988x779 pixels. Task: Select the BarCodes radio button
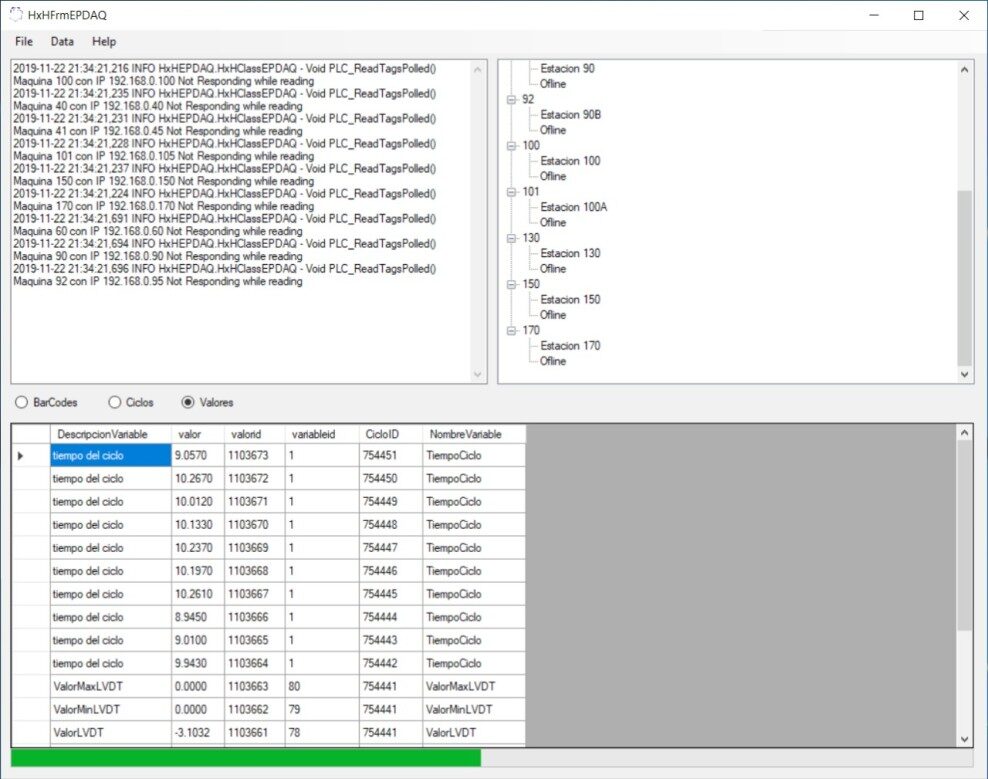click(46, 402)
